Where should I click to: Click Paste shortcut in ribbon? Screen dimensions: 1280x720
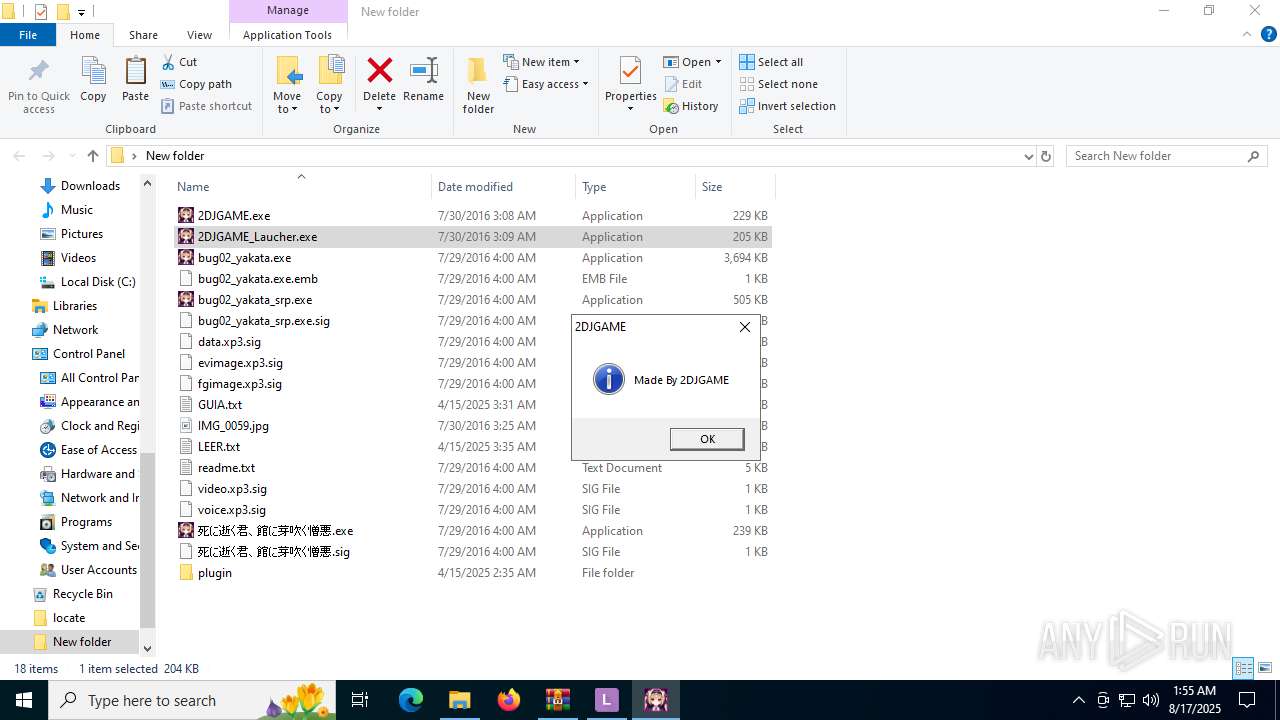207,106
